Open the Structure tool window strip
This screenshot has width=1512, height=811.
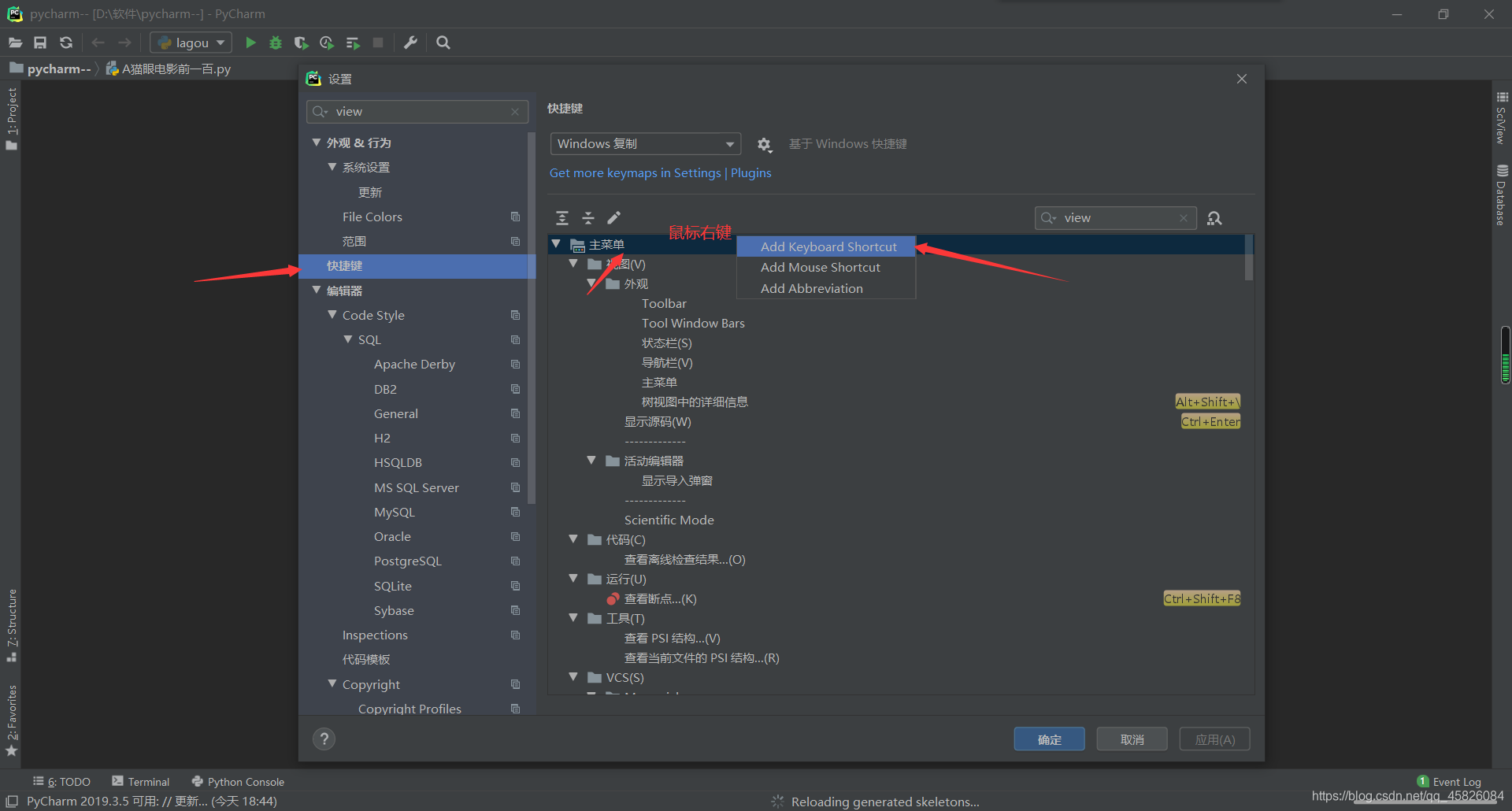[x=12, y=626]
